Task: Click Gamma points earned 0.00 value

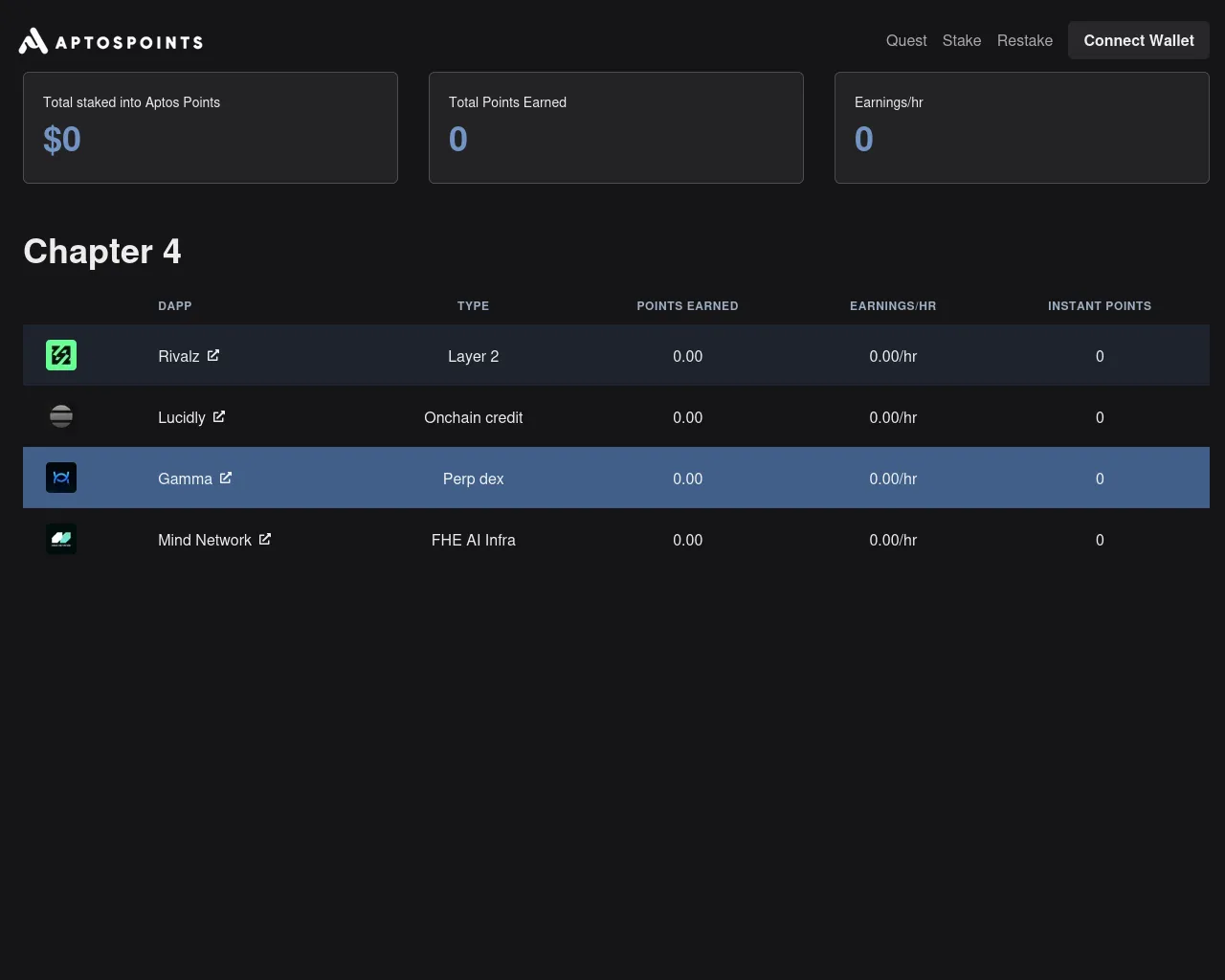Action: click(687, 479)
